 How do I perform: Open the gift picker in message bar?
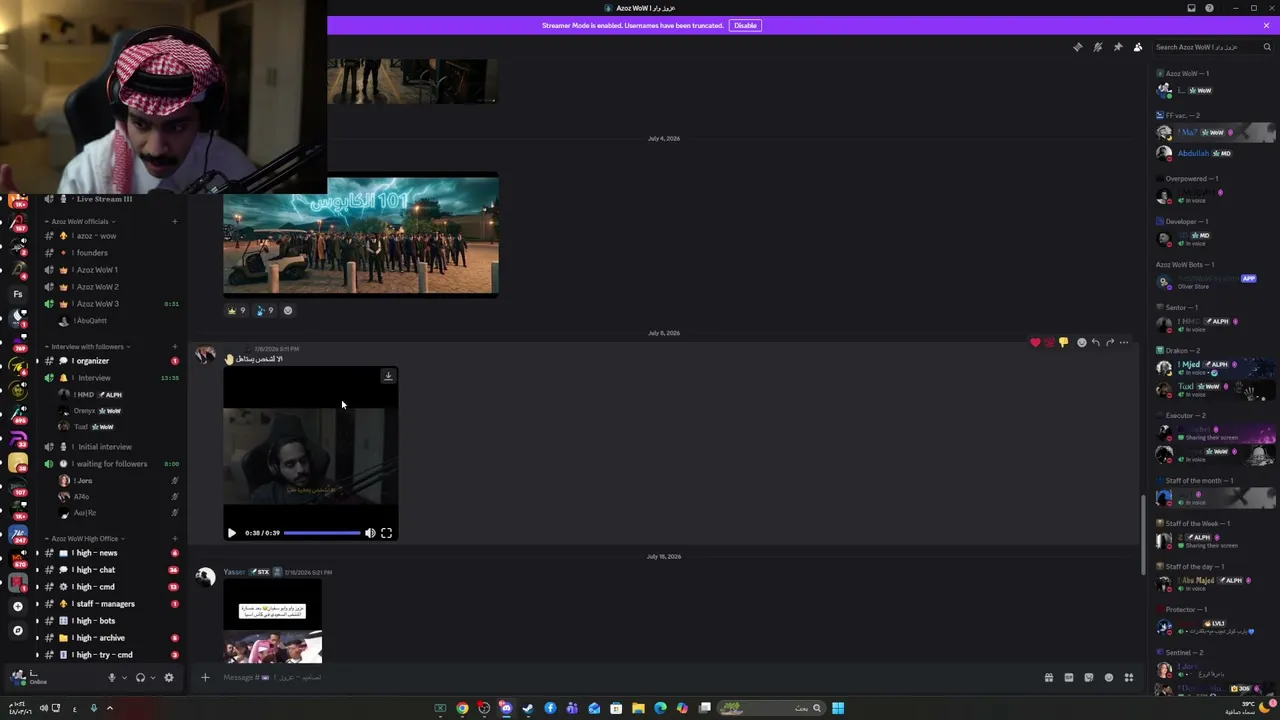click(x=1049, y=677)
